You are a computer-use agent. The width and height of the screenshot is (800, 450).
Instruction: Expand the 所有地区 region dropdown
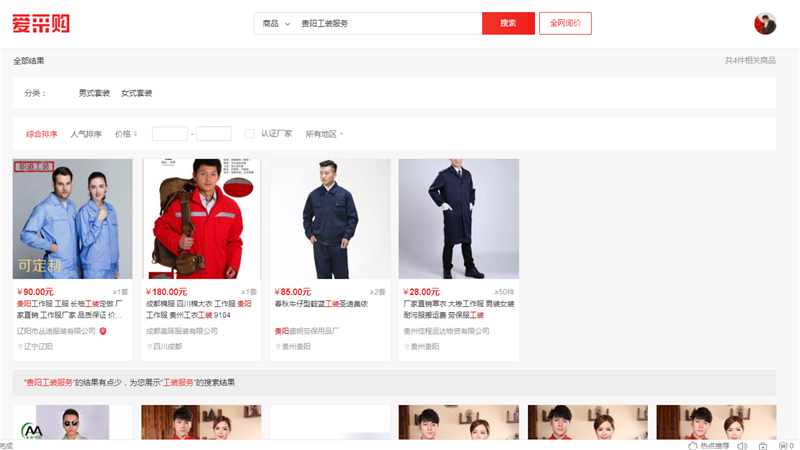coord(324,133)
